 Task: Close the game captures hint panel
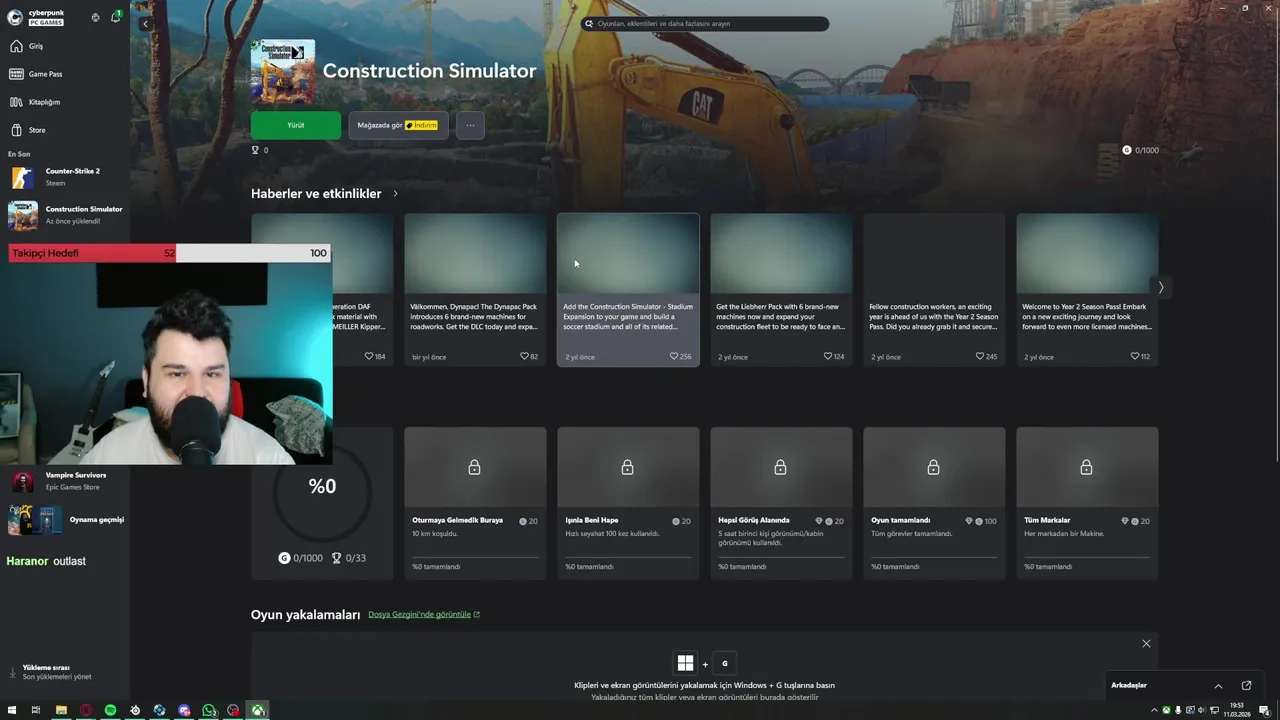[x=1146, y=643]
